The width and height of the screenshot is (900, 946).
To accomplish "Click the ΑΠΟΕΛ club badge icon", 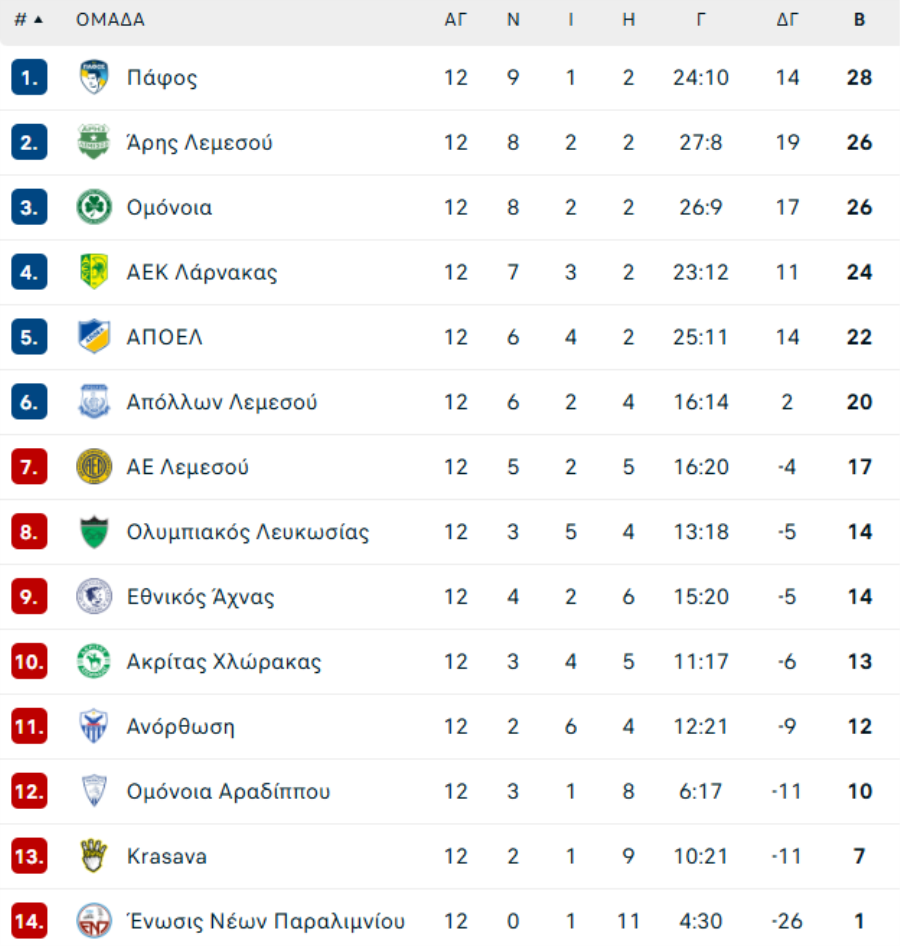I will 94,337.
